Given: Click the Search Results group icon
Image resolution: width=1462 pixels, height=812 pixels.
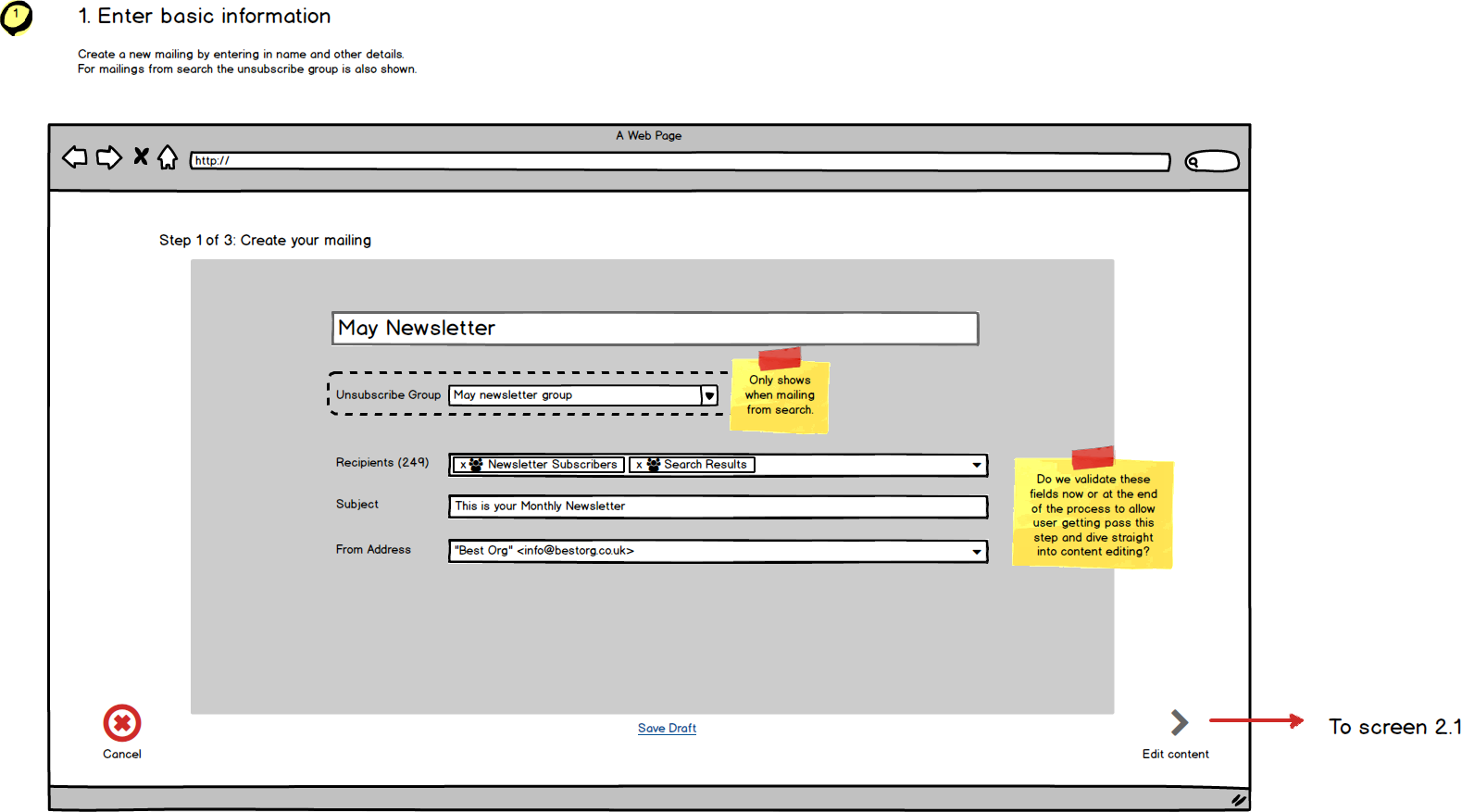Looking at the screenshot, I should (x=654, y=465).
